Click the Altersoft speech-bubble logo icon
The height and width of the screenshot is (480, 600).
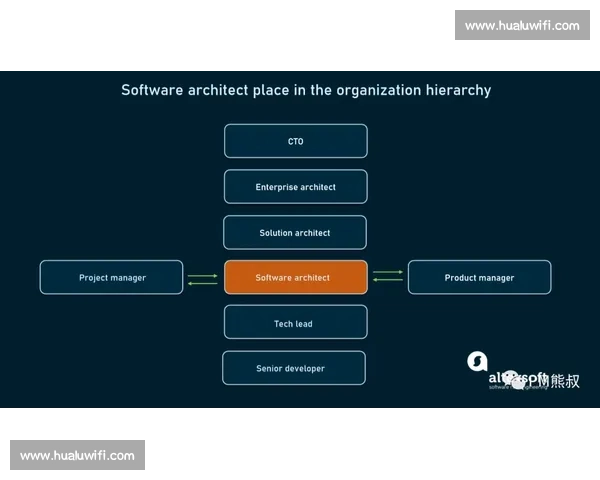(478, 360)
